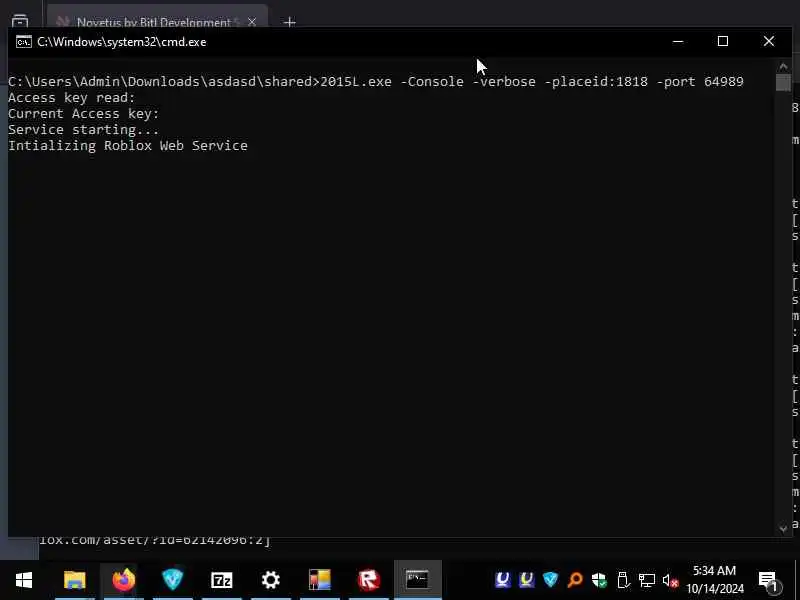Click the console scrollbar down arrow
The height and width of the screenshot is (600, 800).
click(783, 529)
